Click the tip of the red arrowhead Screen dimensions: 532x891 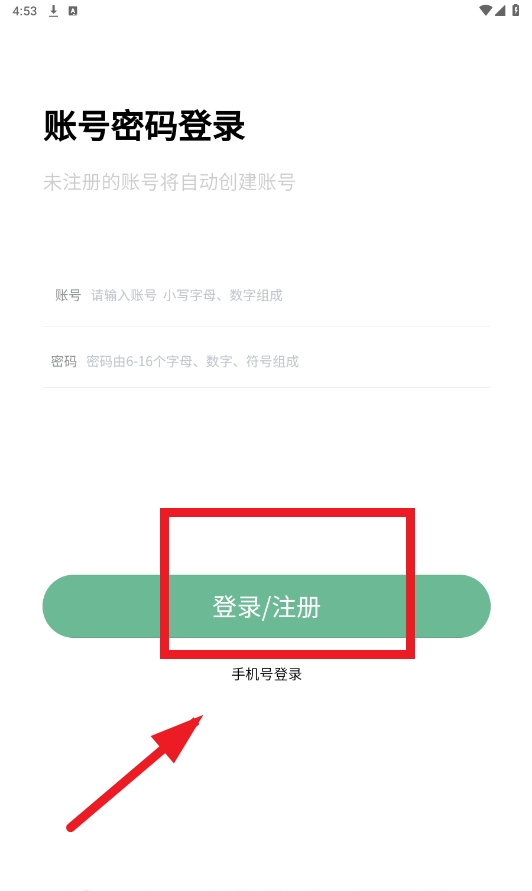(200, 718)
